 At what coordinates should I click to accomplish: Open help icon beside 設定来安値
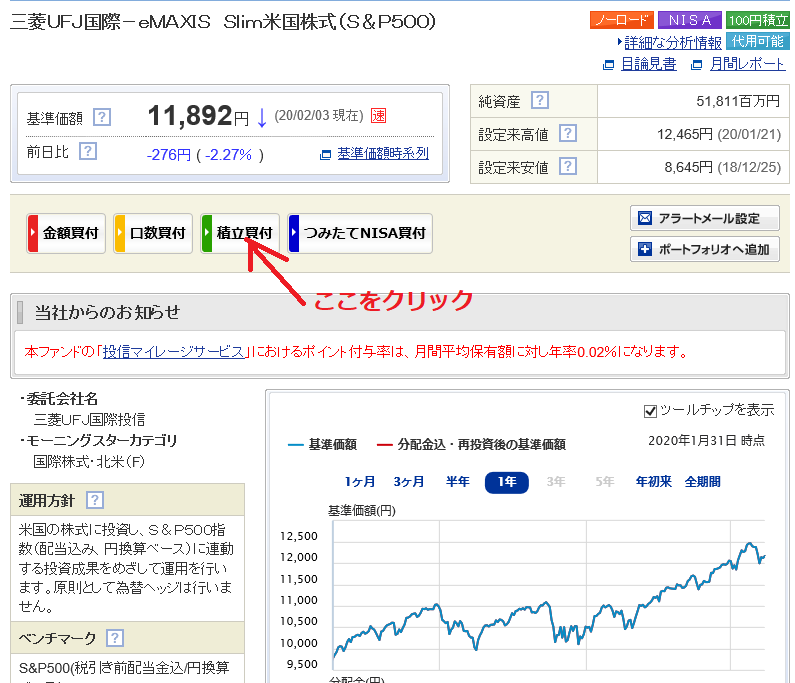click(568, 166)
